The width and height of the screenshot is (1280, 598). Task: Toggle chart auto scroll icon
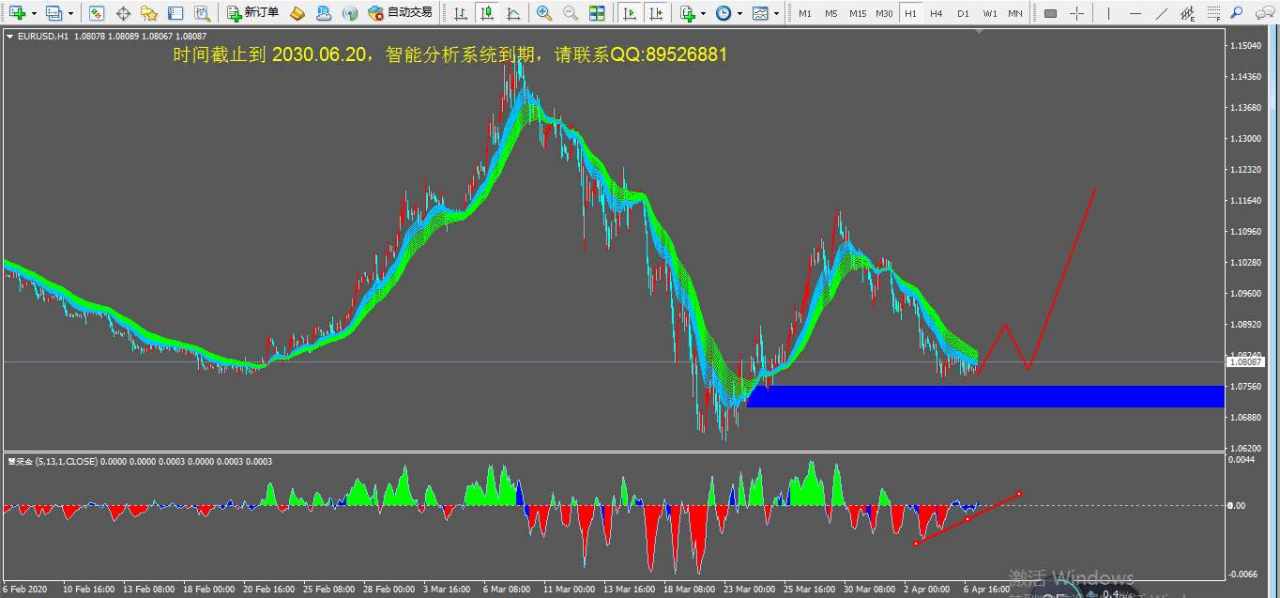point(629,13)
